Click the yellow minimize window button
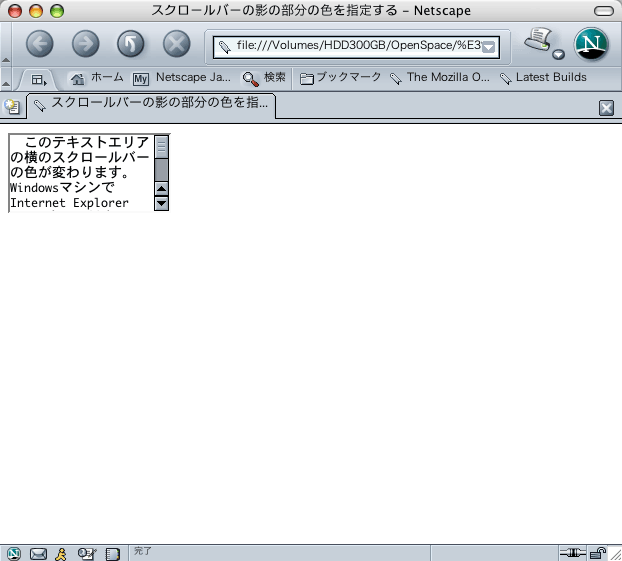 click(36, 11)
